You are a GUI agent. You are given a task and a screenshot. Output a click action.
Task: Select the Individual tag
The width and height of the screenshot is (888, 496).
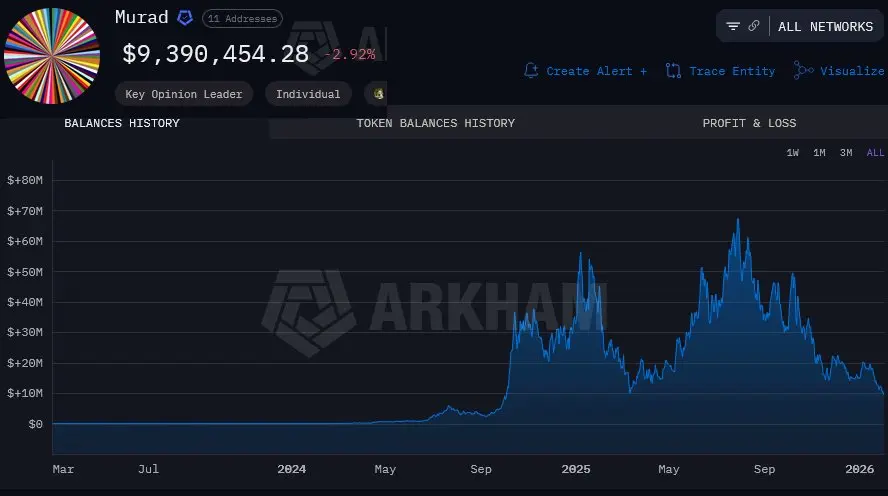[x=308, y=94]
